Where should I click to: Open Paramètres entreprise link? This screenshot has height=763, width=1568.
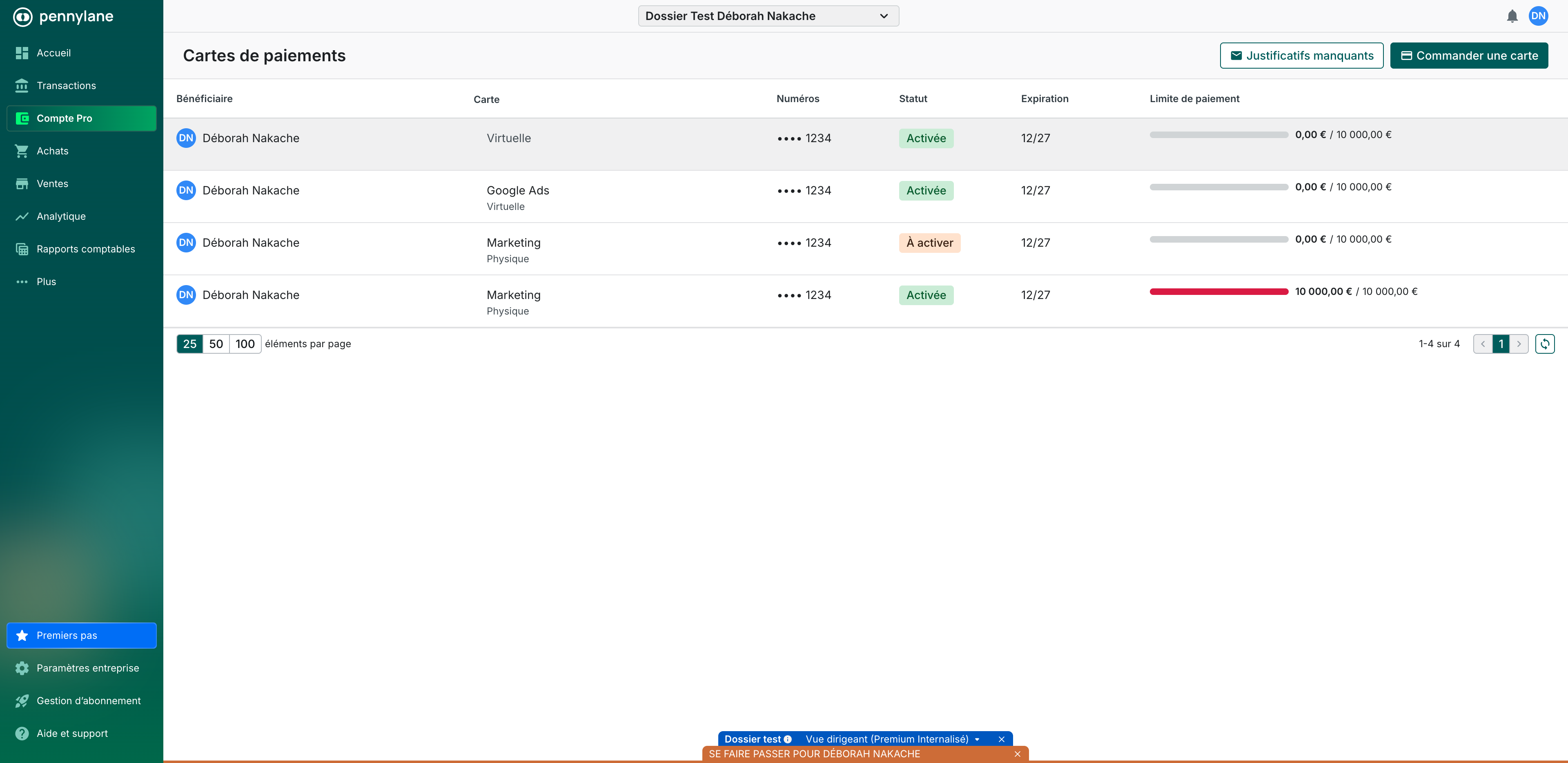pyautogui.click(x=82, y=668)
